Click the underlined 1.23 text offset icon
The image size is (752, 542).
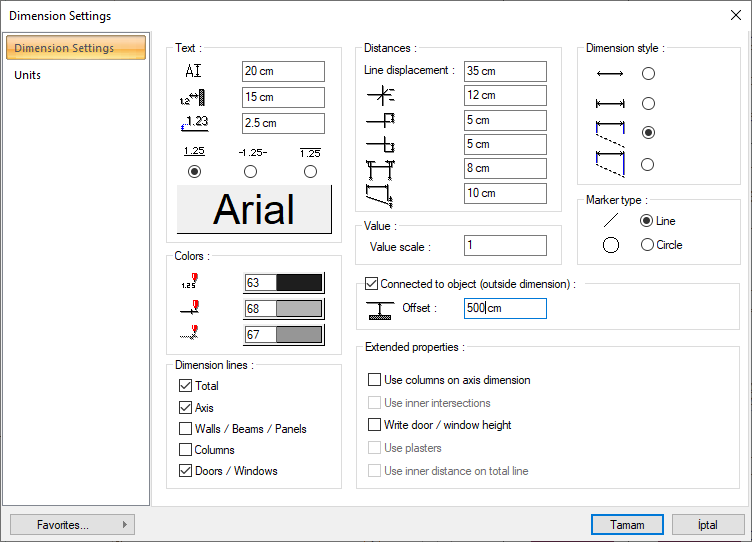(193, 123)
